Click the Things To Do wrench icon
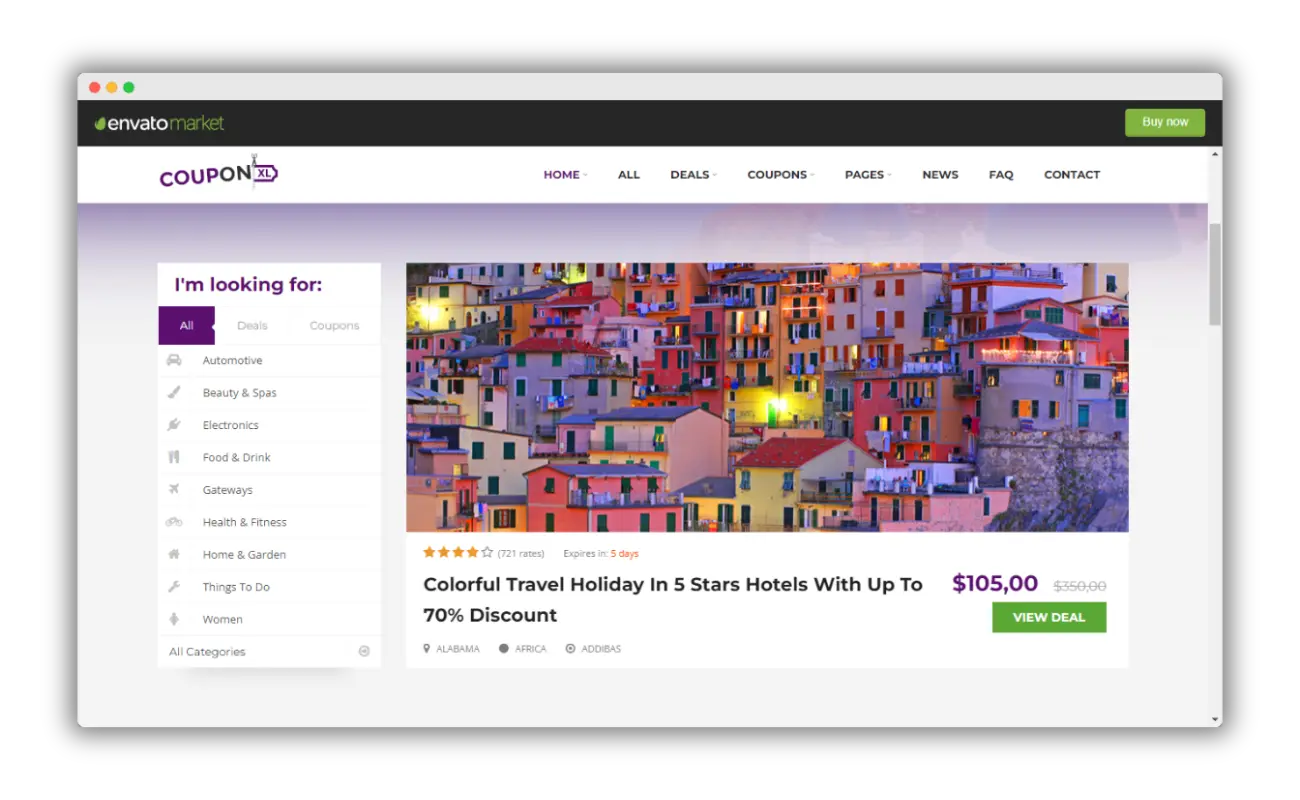Screen dimensions: 1300x800 coord(174,587)
